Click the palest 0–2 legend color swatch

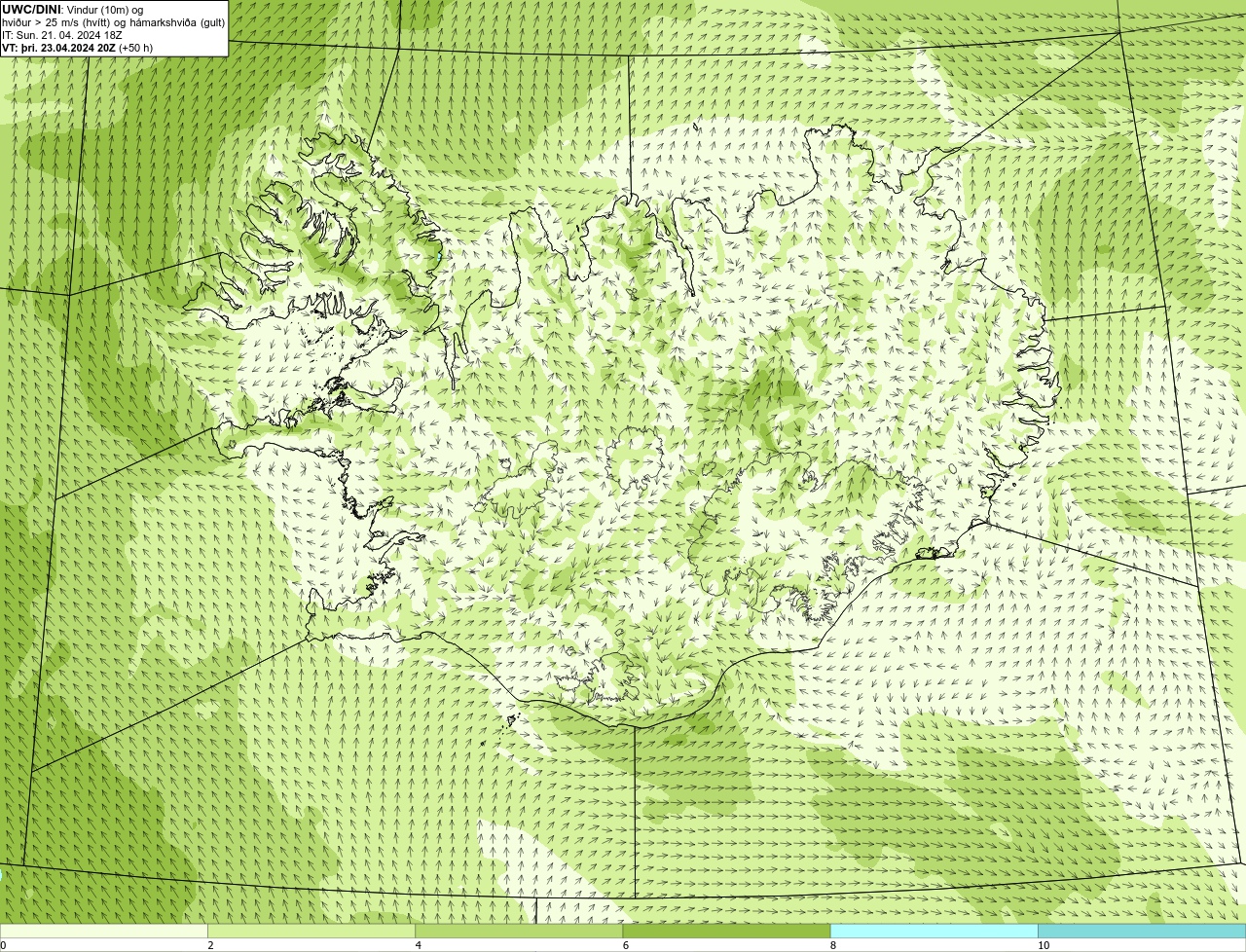(104, 932)
